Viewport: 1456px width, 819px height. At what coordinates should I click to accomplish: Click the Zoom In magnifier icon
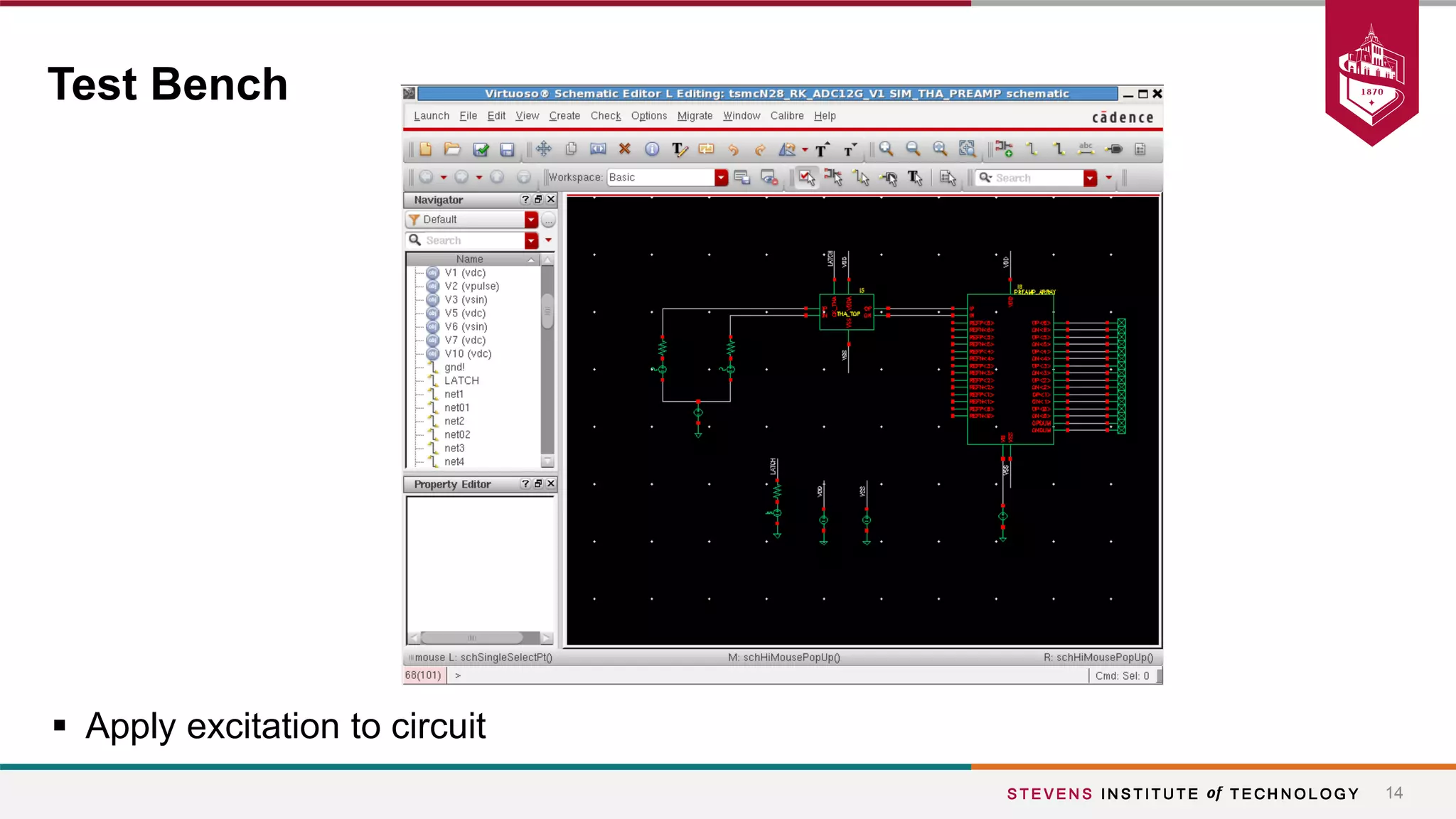tap(886, 149)
